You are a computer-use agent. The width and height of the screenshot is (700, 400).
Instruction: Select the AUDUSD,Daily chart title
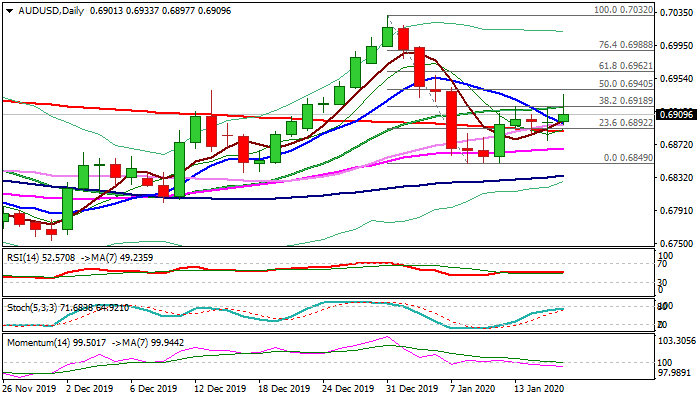click(51, 11)
